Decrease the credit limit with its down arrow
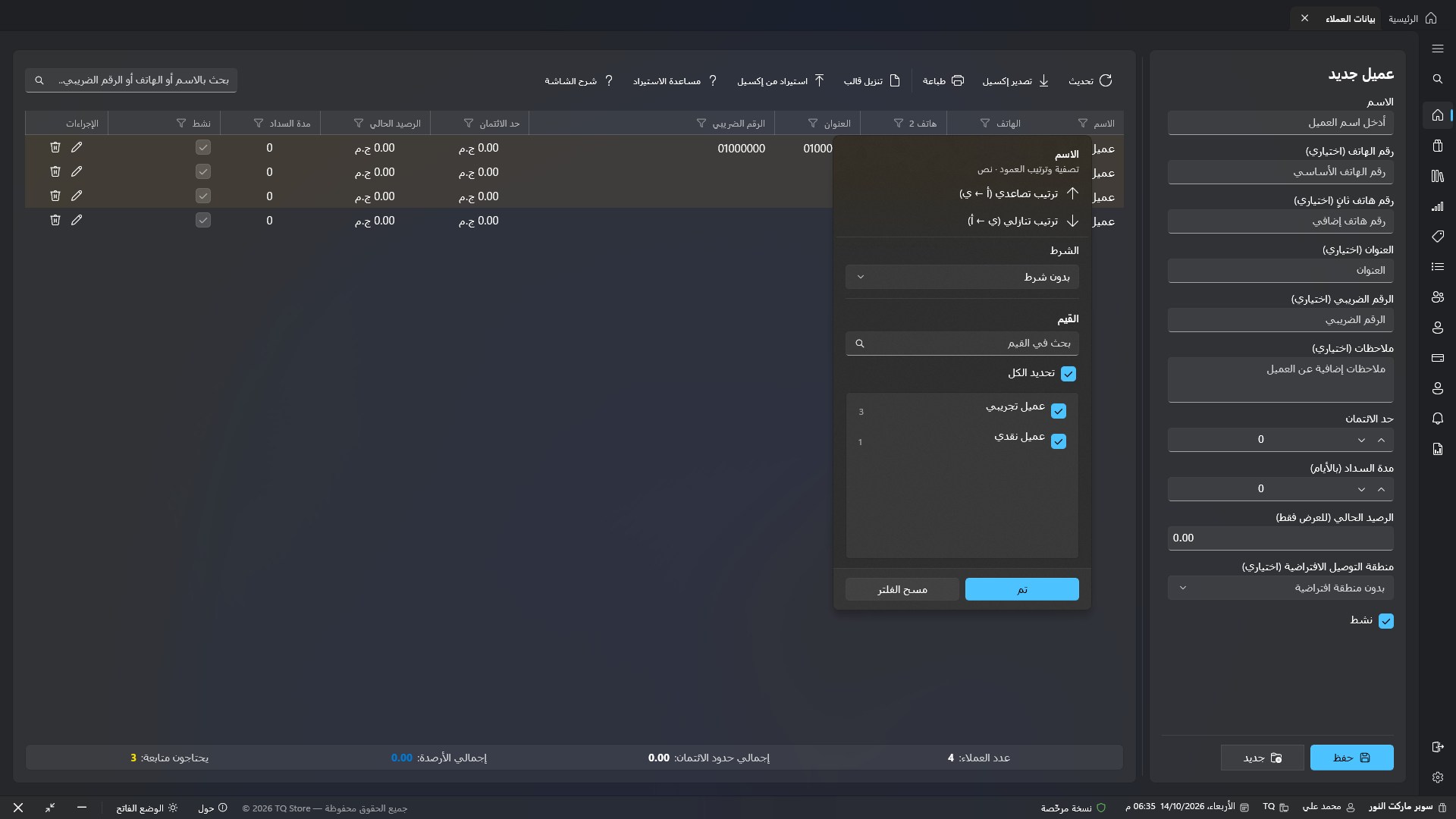The width and height of the screenshot is (1456, 819). pyautogui.click(x=1361, y=440)
